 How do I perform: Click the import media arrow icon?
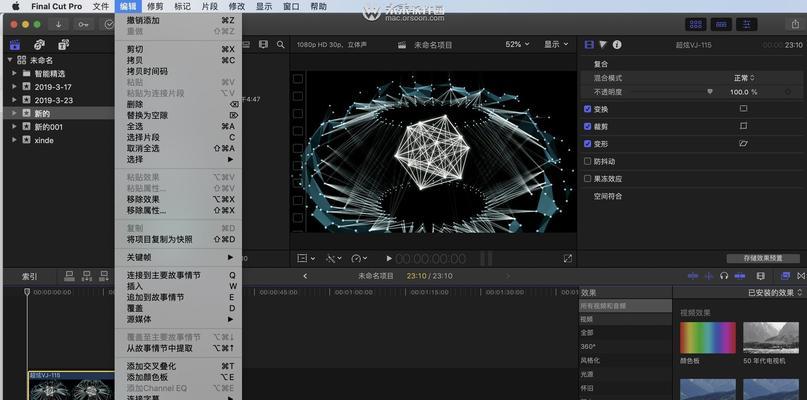59,24
